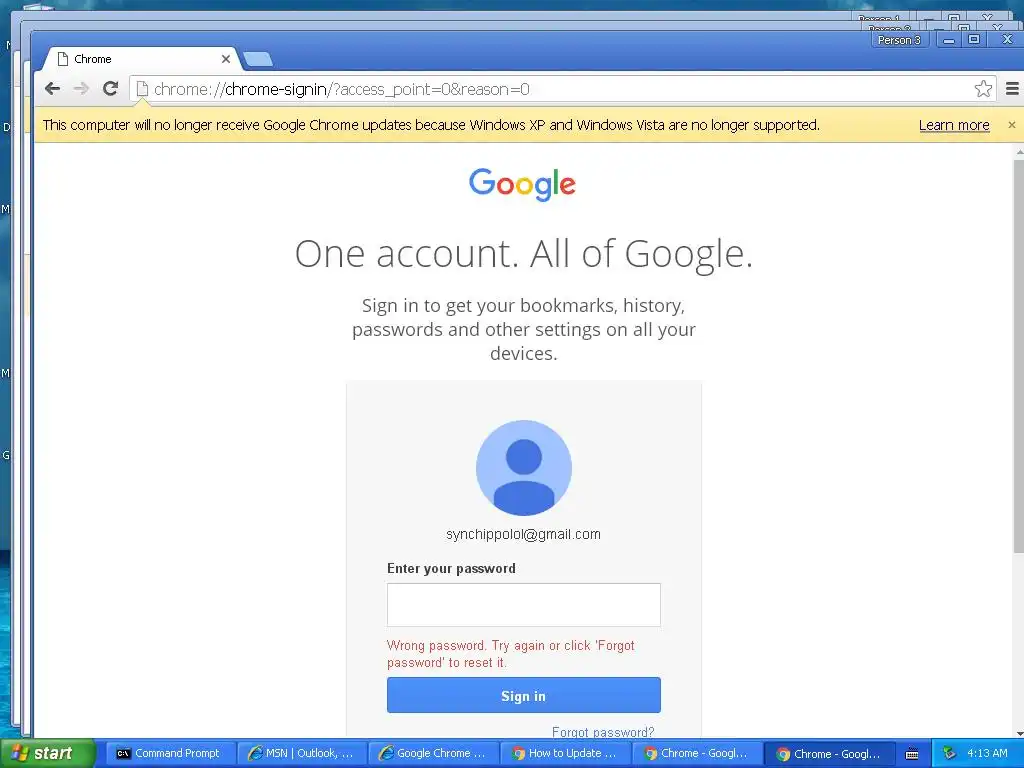
Task: Click the active Chrome - Googl... taskbar button
Action: point(829,754)
